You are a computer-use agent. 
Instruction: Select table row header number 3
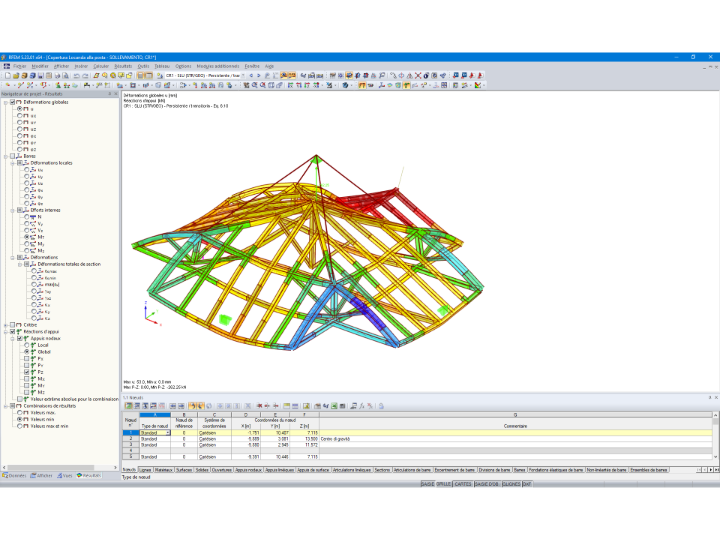pyautogui.click(x=131, y=445)
